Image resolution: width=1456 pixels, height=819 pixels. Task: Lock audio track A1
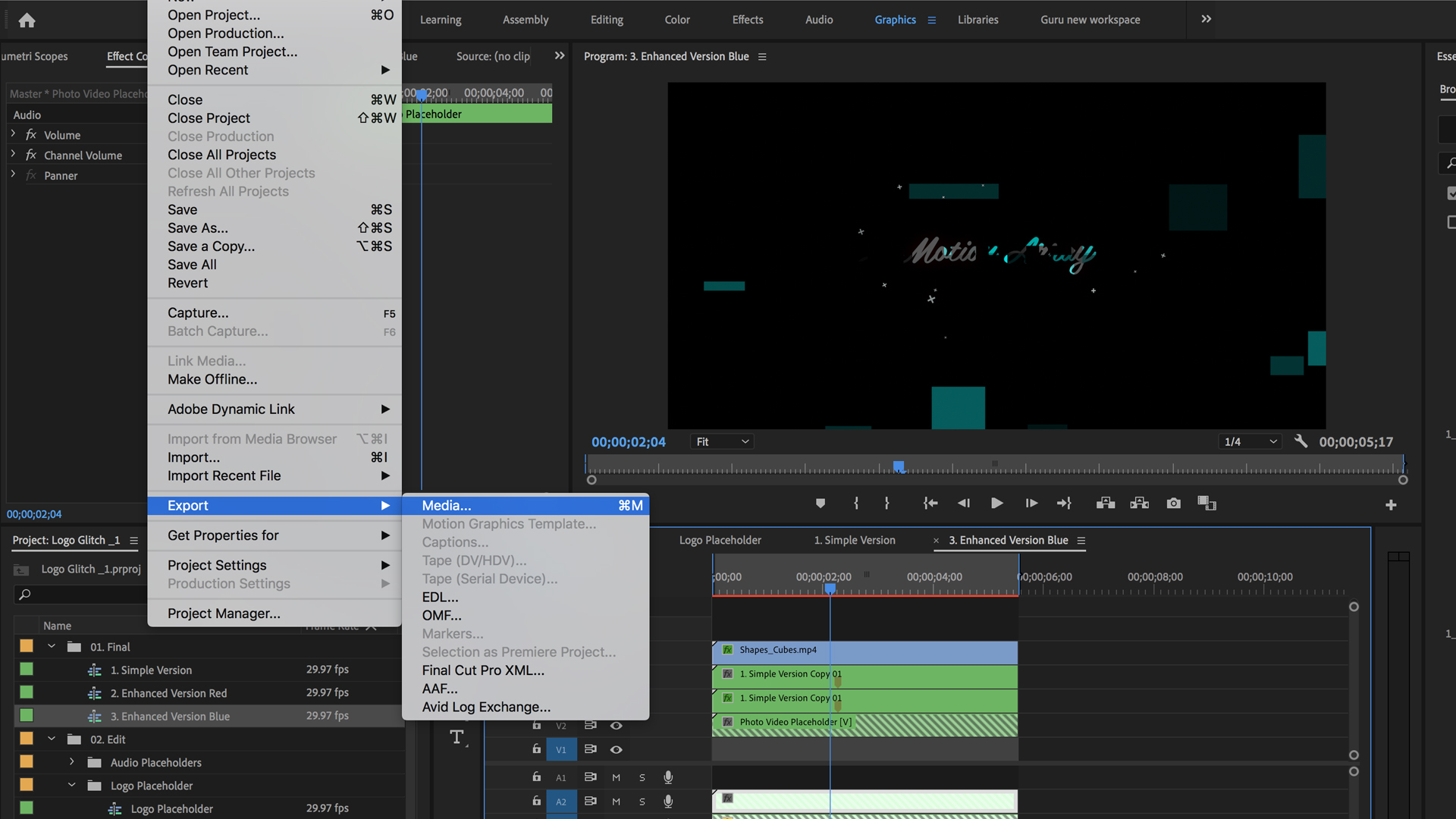(x=536, y=777)
